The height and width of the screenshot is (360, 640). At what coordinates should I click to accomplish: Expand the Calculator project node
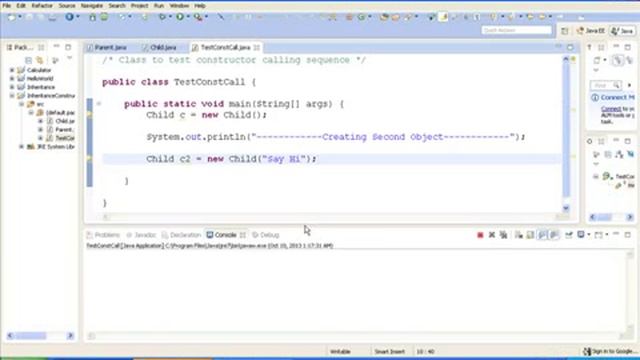pyautogui.click(x=12, y=70)
